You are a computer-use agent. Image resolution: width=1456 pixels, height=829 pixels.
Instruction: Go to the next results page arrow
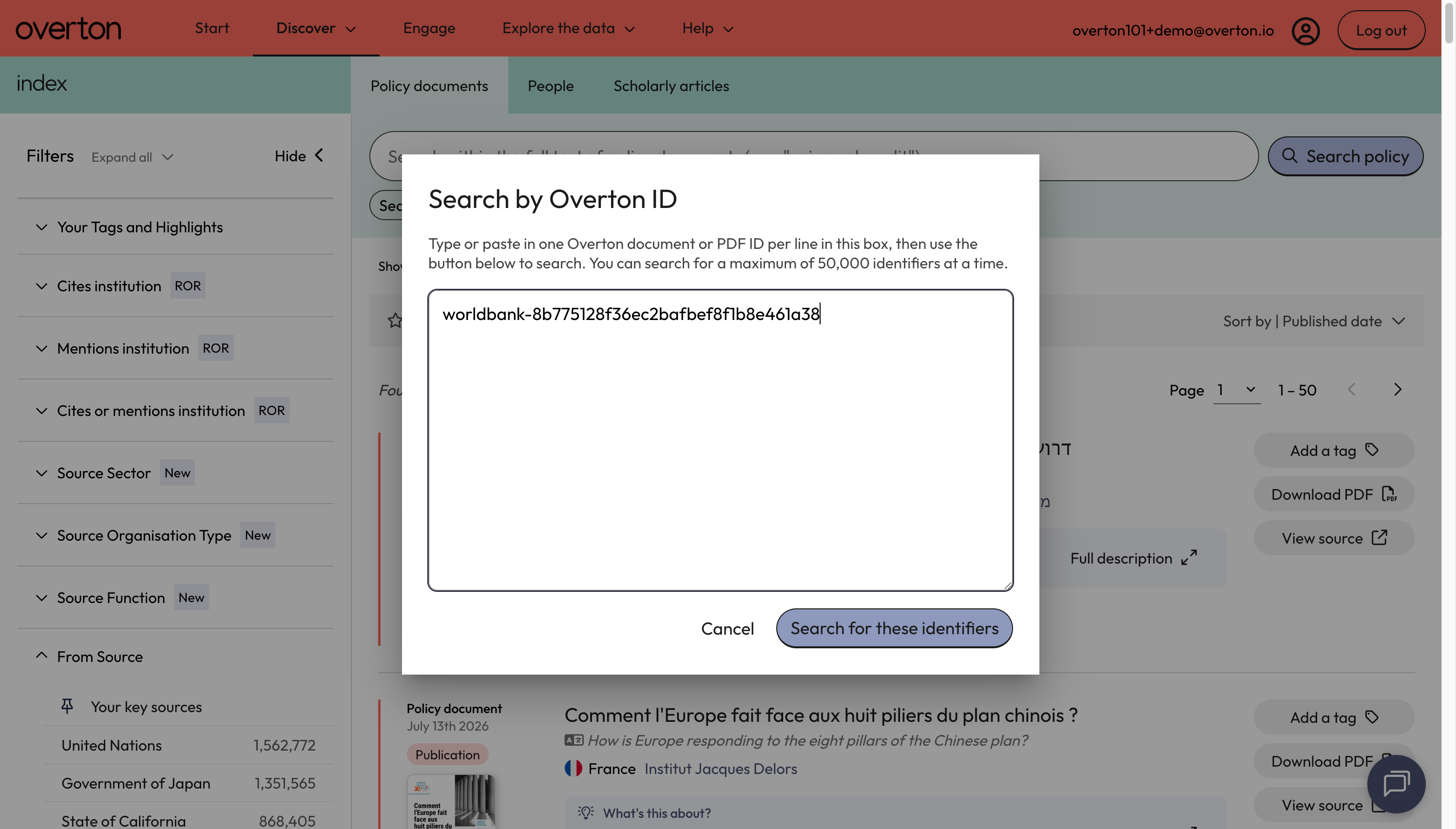1398,390
